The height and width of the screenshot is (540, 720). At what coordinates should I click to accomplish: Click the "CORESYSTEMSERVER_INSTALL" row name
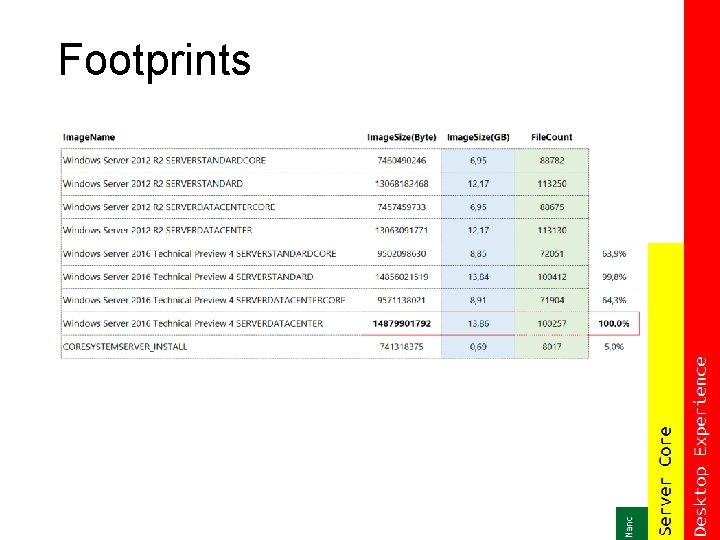[125, 347]
